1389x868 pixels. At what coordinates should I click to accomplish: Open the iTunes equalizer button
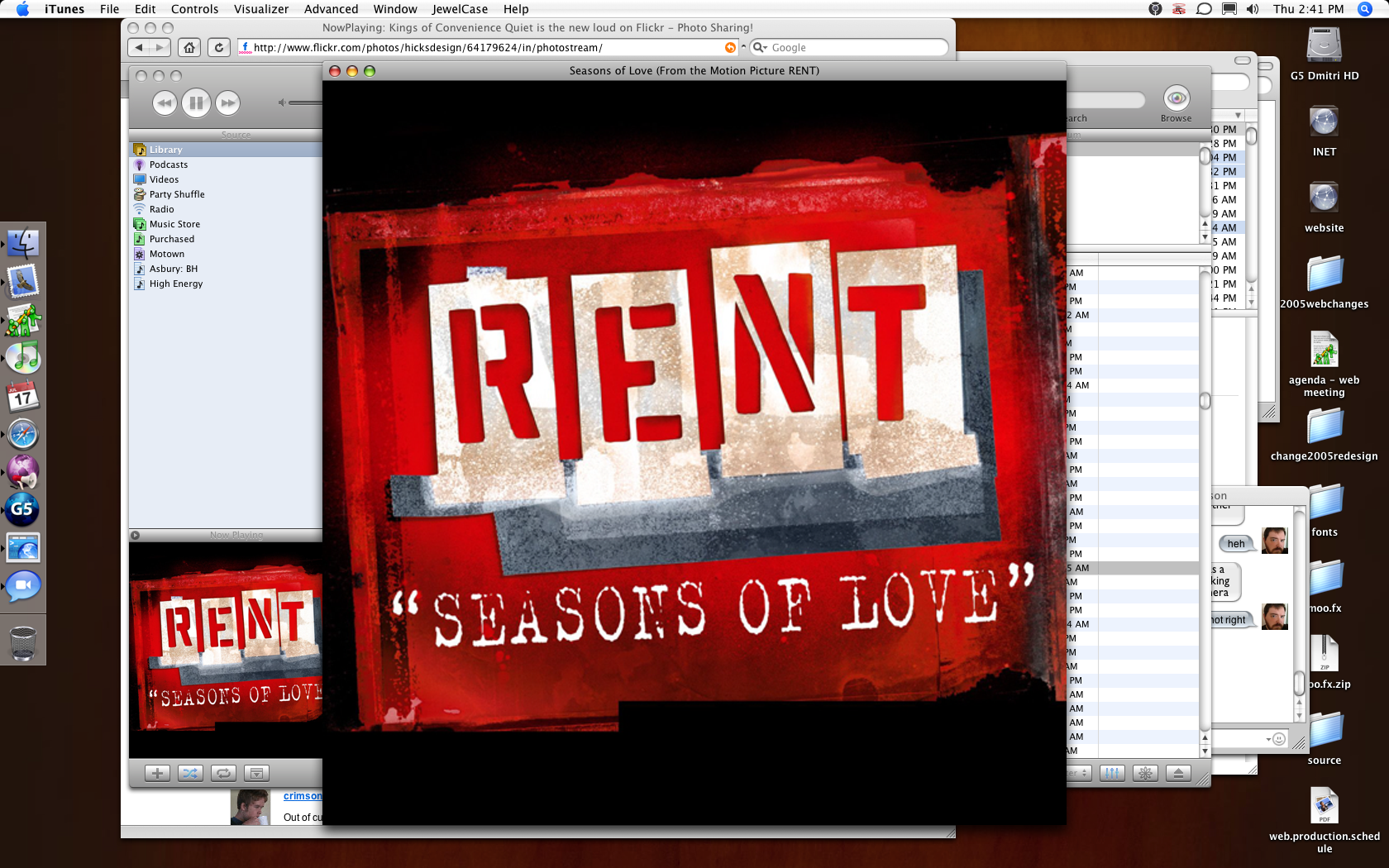pos(1112,773)
